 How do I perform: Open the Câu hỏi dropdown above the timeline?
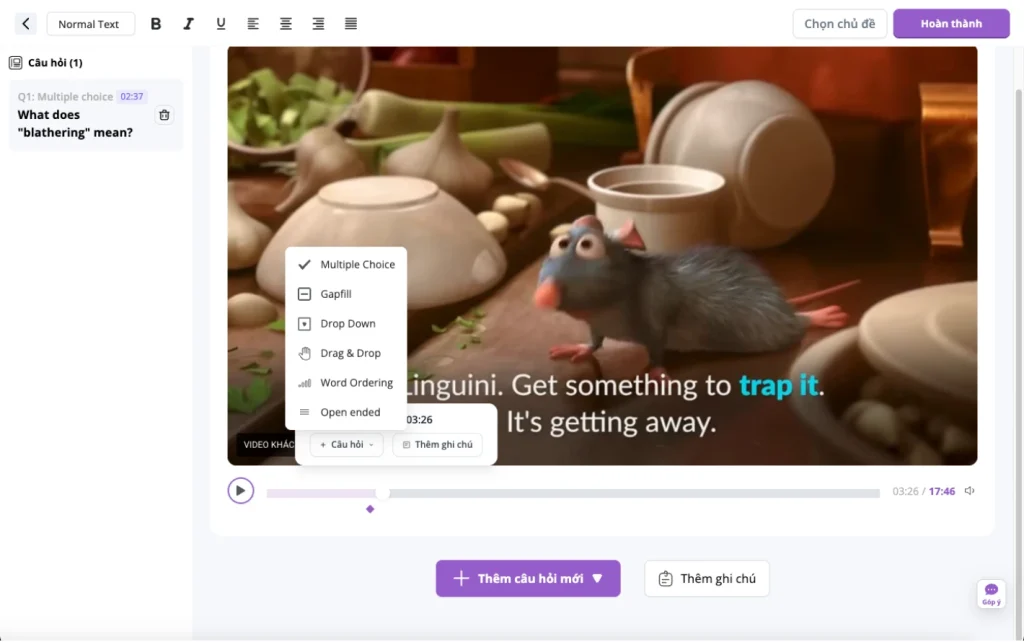[345, 444]
